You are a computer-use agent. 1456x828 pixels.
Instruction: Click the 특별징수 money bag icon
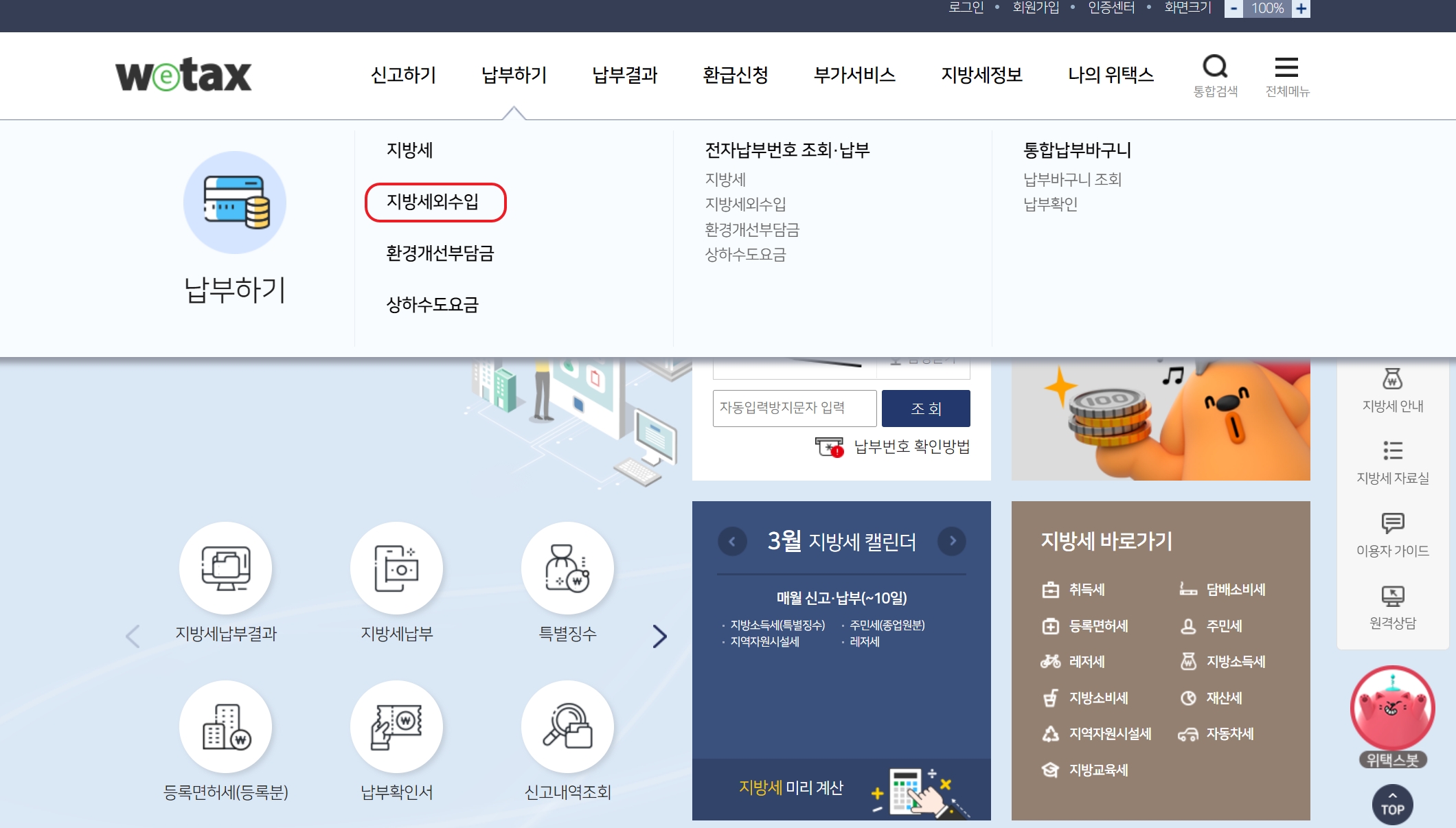pyautogui.click(x=567, y=568)
